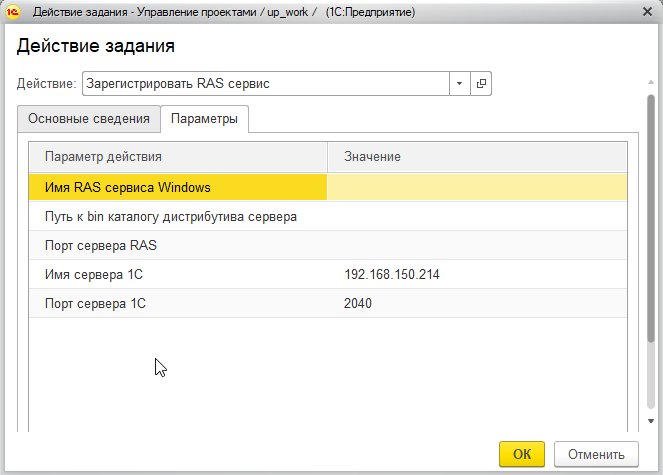Click the vertical scrollbar thumb
Viewport: 663px width, 475px height.
[x=651, y=218]
